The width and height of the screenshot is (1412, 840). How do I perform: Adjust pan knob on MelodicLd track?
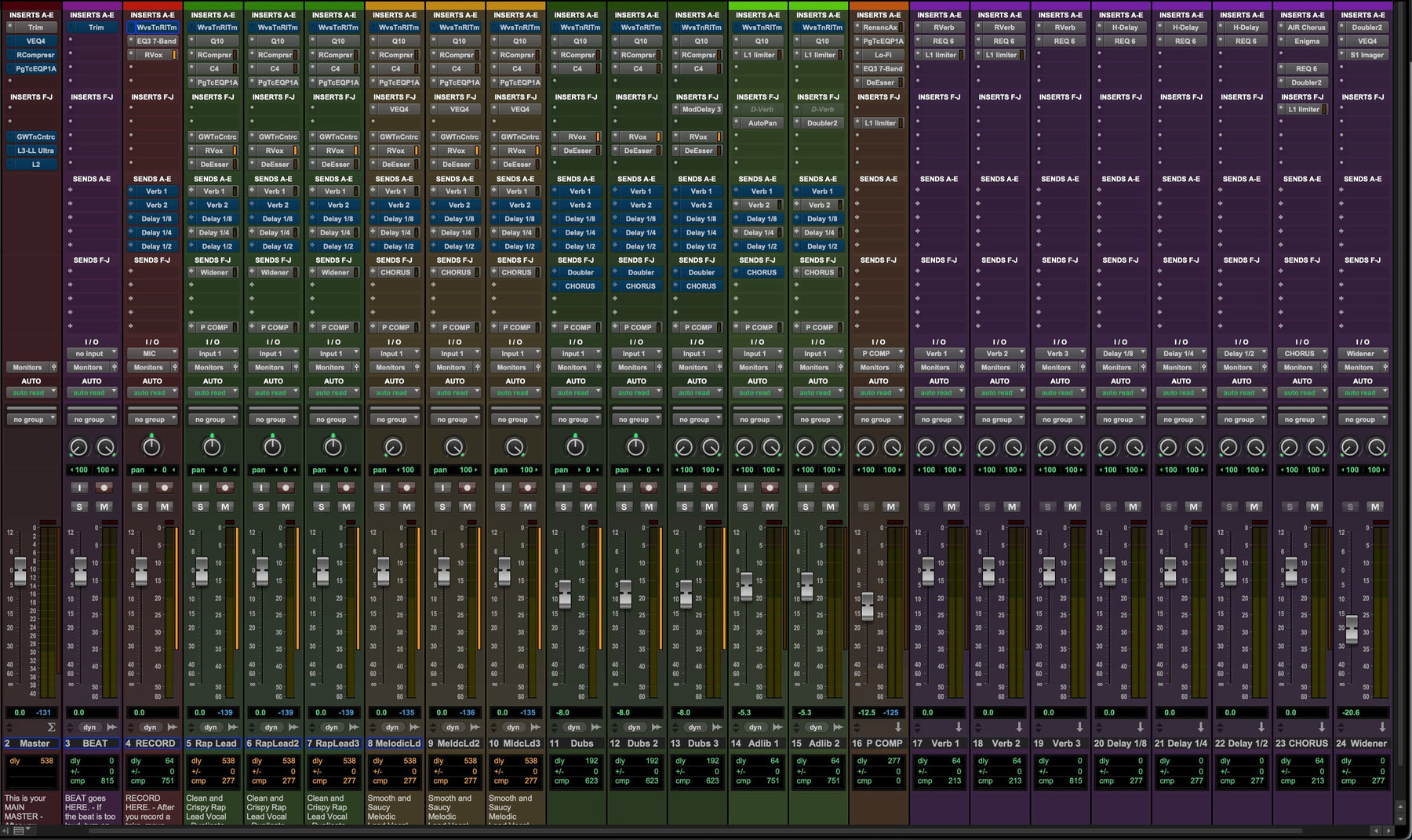tap(394, 447)
